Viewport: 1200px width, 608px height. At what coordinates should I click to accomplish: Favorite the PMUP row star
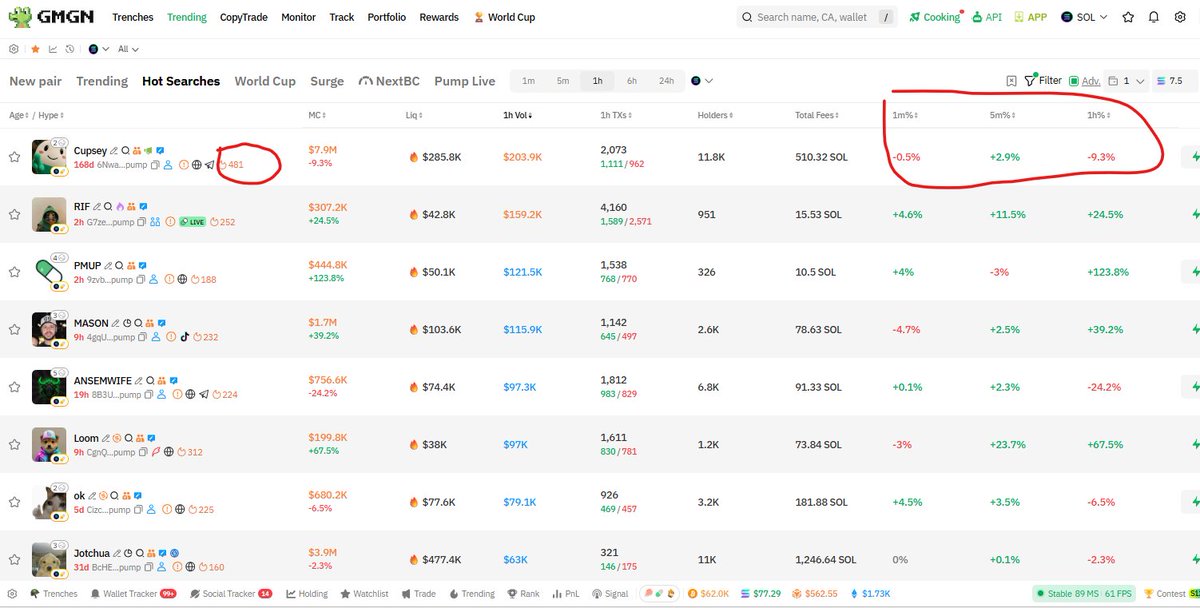pos(15,271)
